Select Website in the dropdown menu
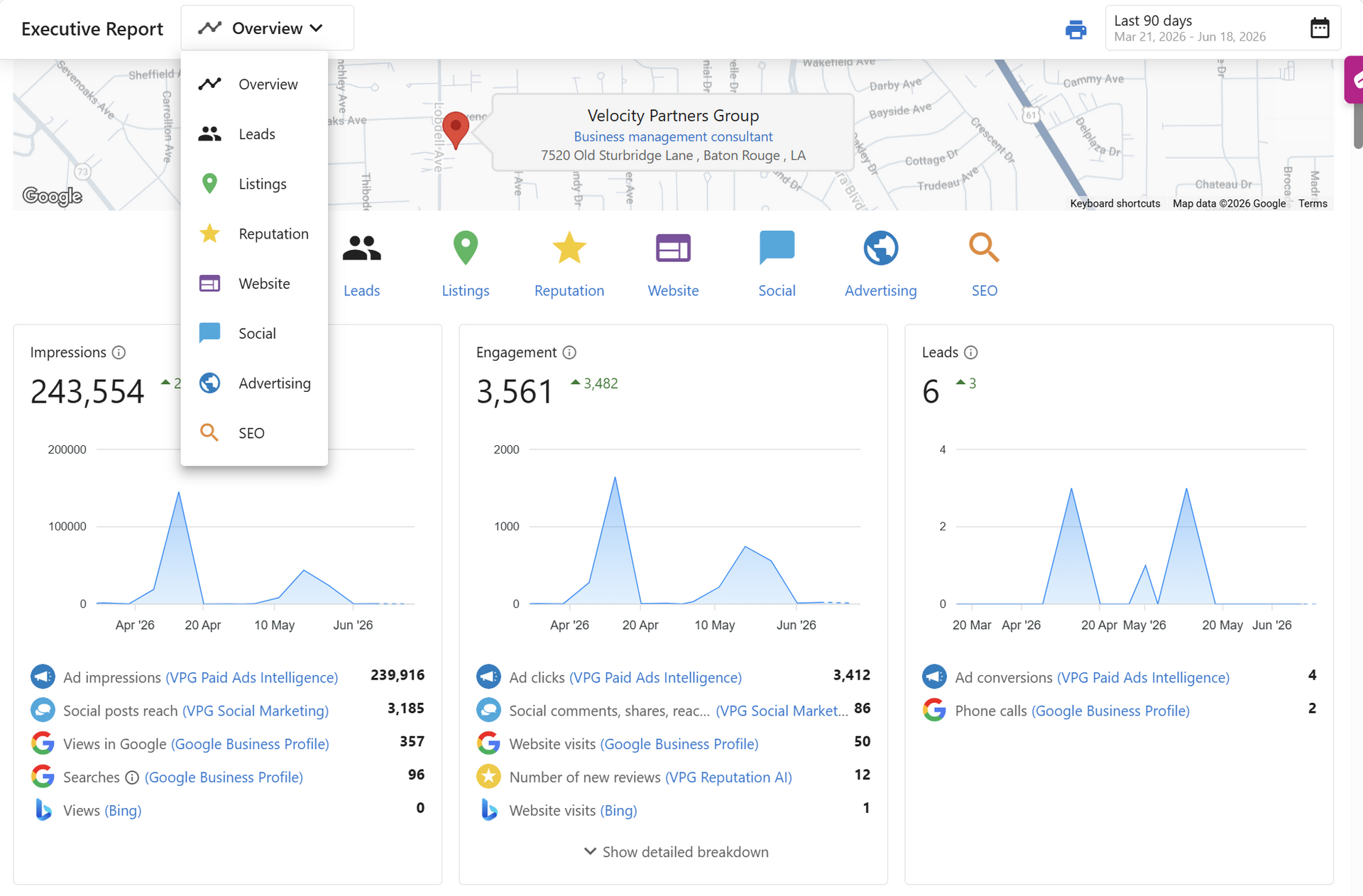1363x896 pixels. pos(254,283)
